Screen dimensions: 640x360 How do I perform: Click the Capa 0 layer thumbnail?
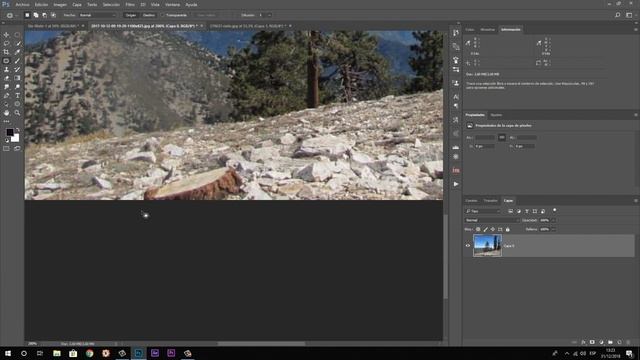click(487, 245)
